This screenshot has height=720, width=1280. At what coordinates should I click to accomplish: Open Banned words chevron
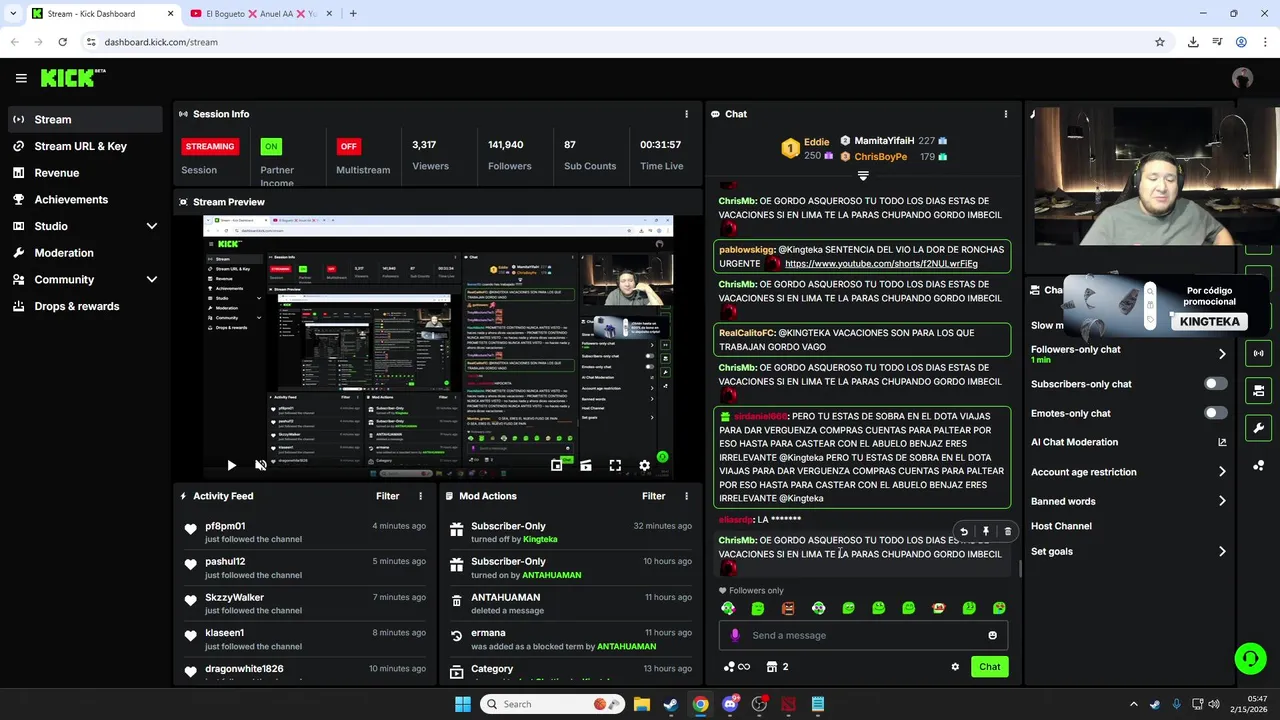1221,501
